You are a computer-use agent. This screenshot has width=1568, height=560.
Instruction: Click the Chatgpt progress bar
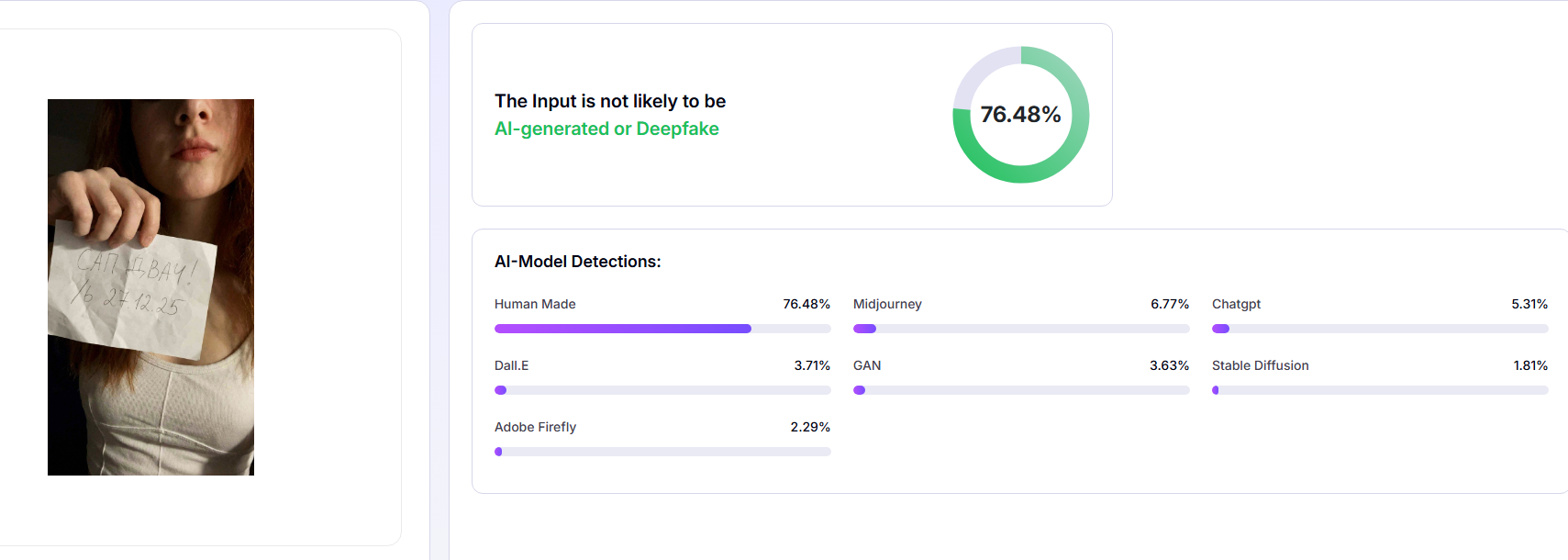1380,329
